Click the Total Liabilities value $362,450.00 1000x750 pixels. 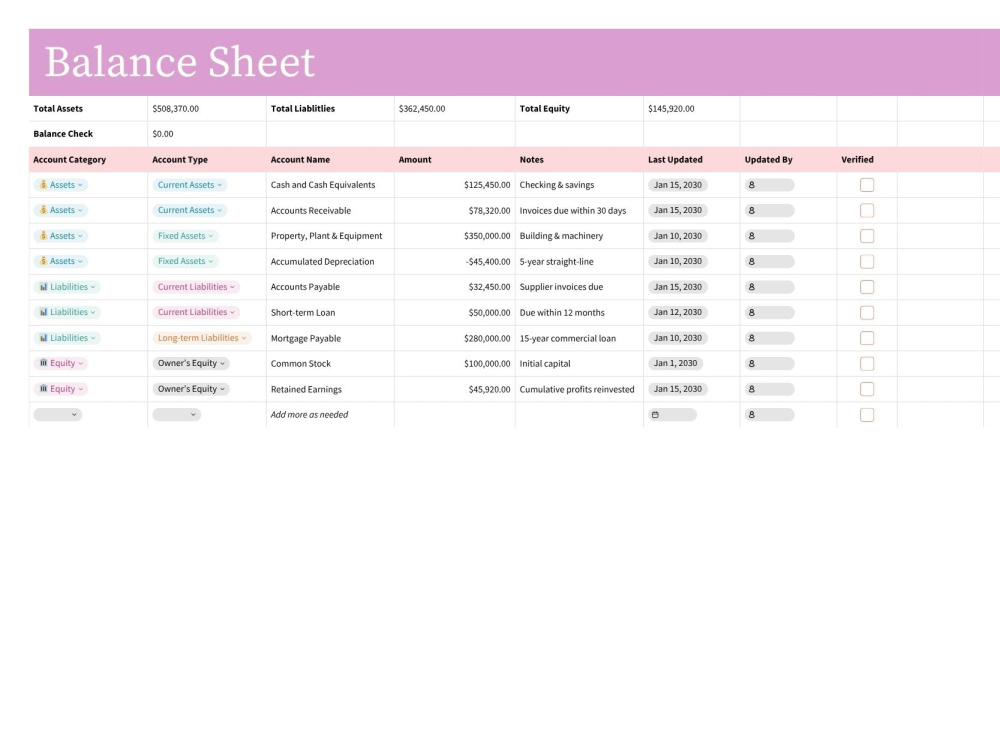(x=422, y=108)
